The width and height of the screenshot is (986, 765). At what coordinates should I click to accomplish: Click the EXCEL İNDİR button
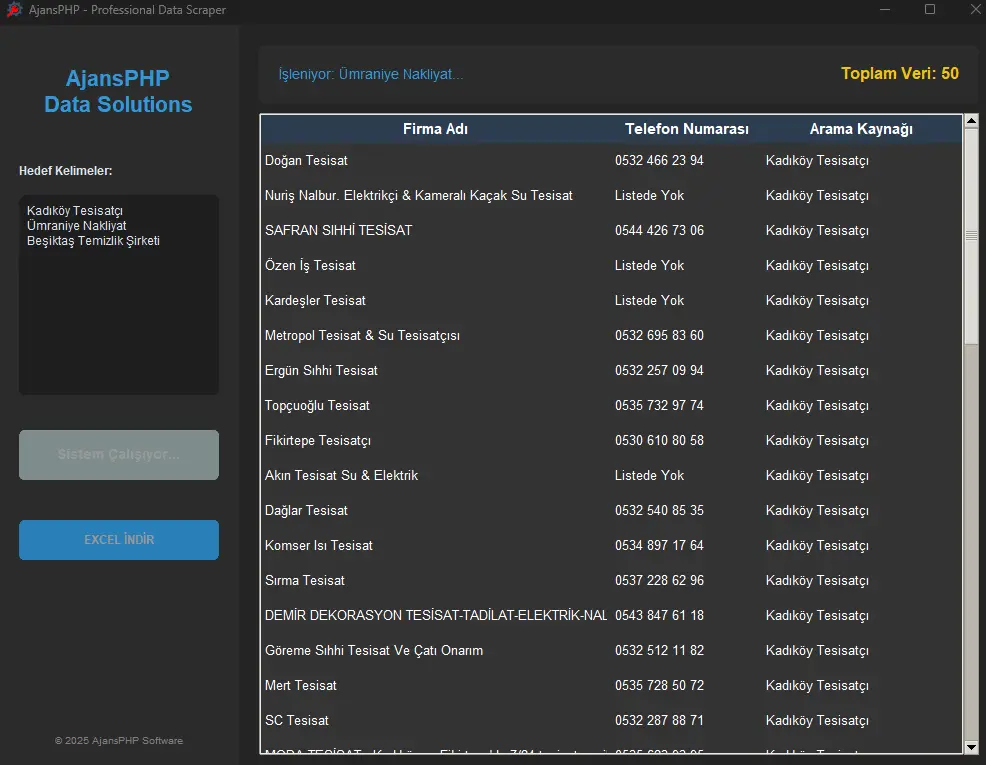(119, 540)
